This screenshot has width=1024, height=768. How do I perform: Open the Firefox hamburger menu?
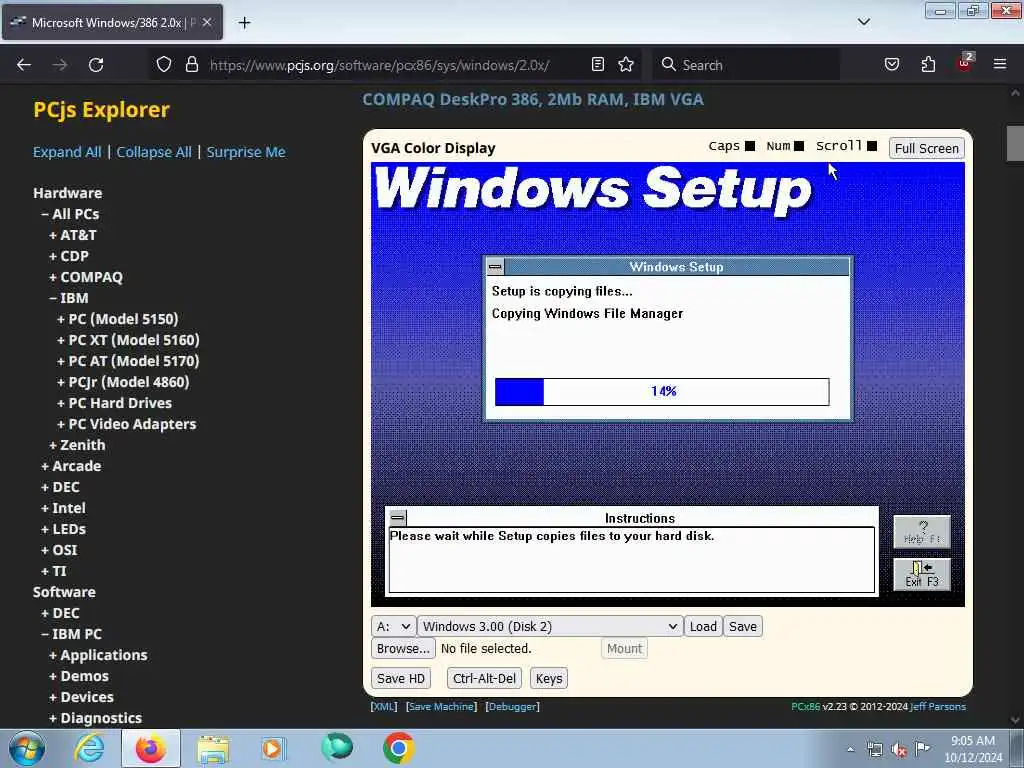tap(1000, 64)
